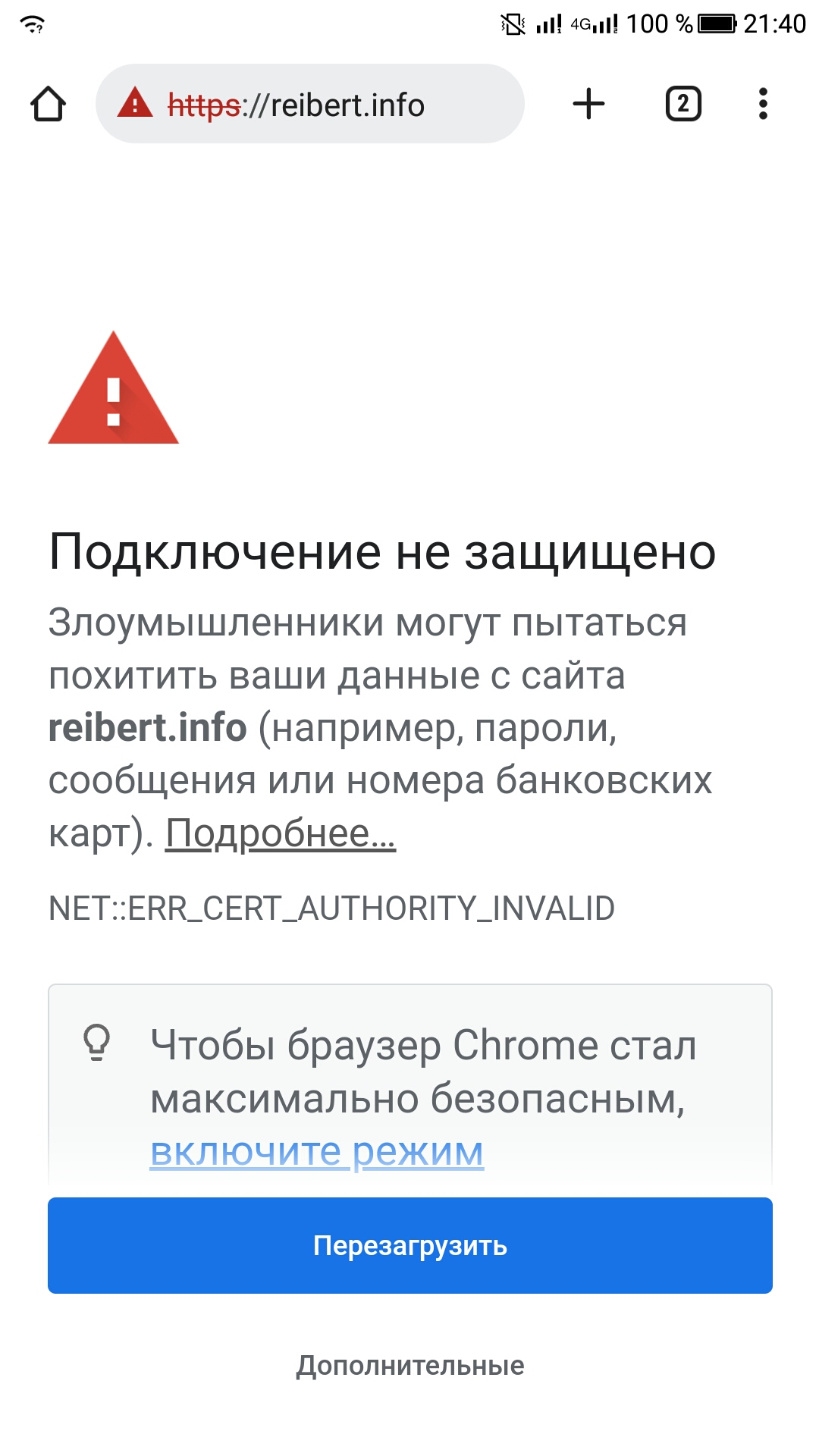Tap the NET::ERR_CERT_AUTHORITY_INVALID error code

click(331, 908)
